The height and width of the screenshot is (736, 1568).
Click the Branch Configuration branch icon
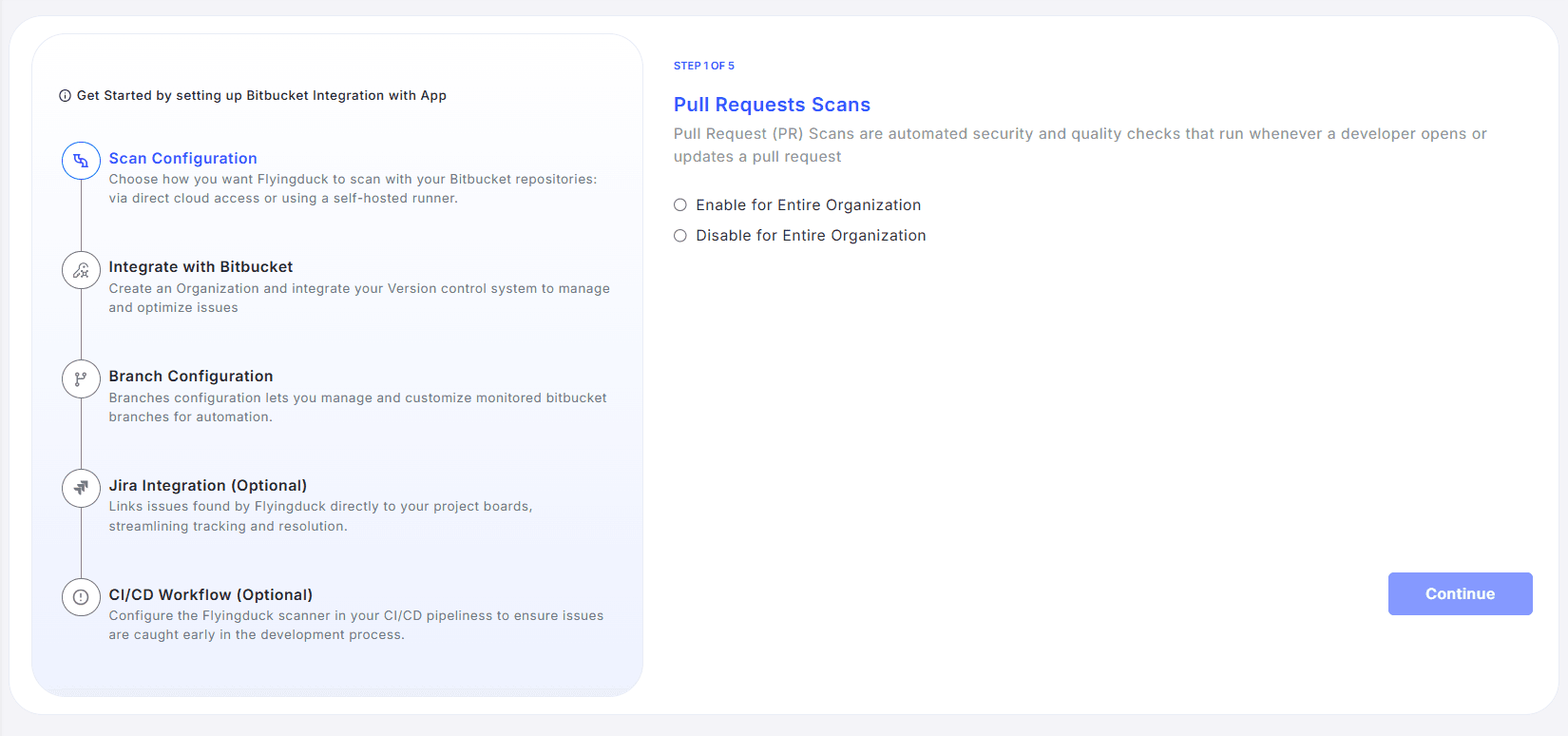(81, 379)
